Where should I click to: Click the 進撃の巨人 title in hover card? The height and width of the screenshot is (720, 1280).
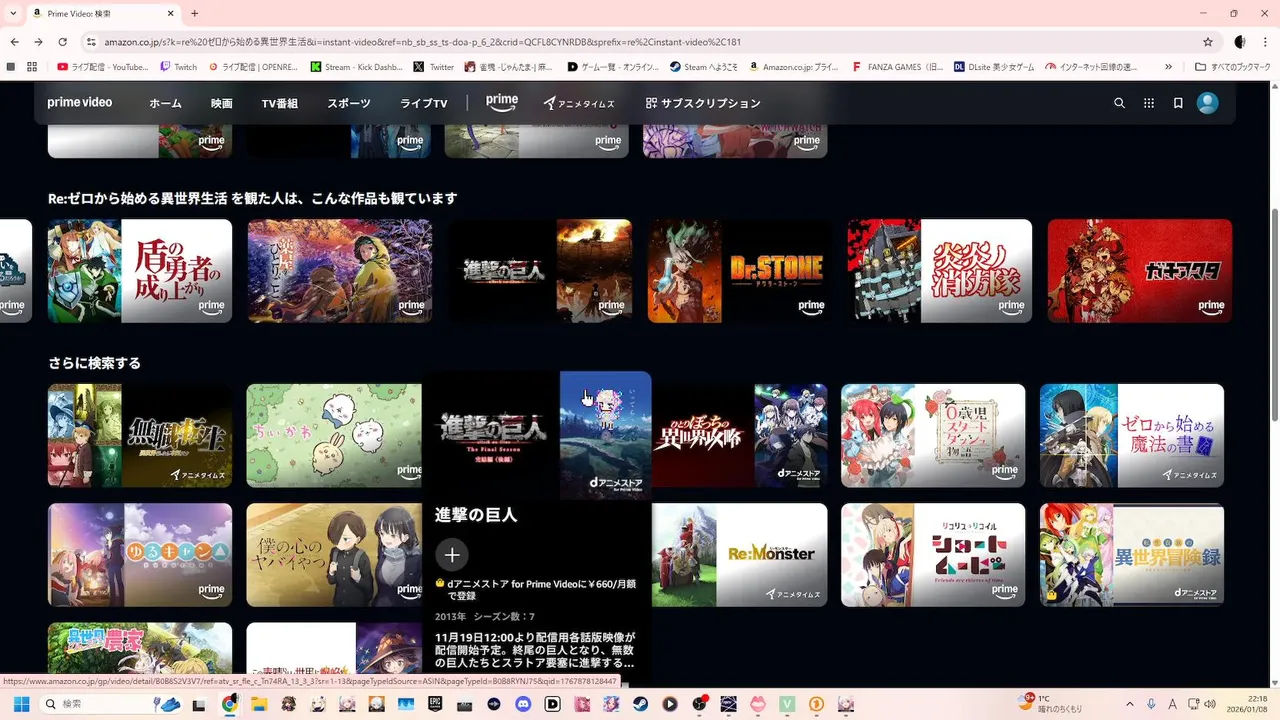(x=476, y=515)
